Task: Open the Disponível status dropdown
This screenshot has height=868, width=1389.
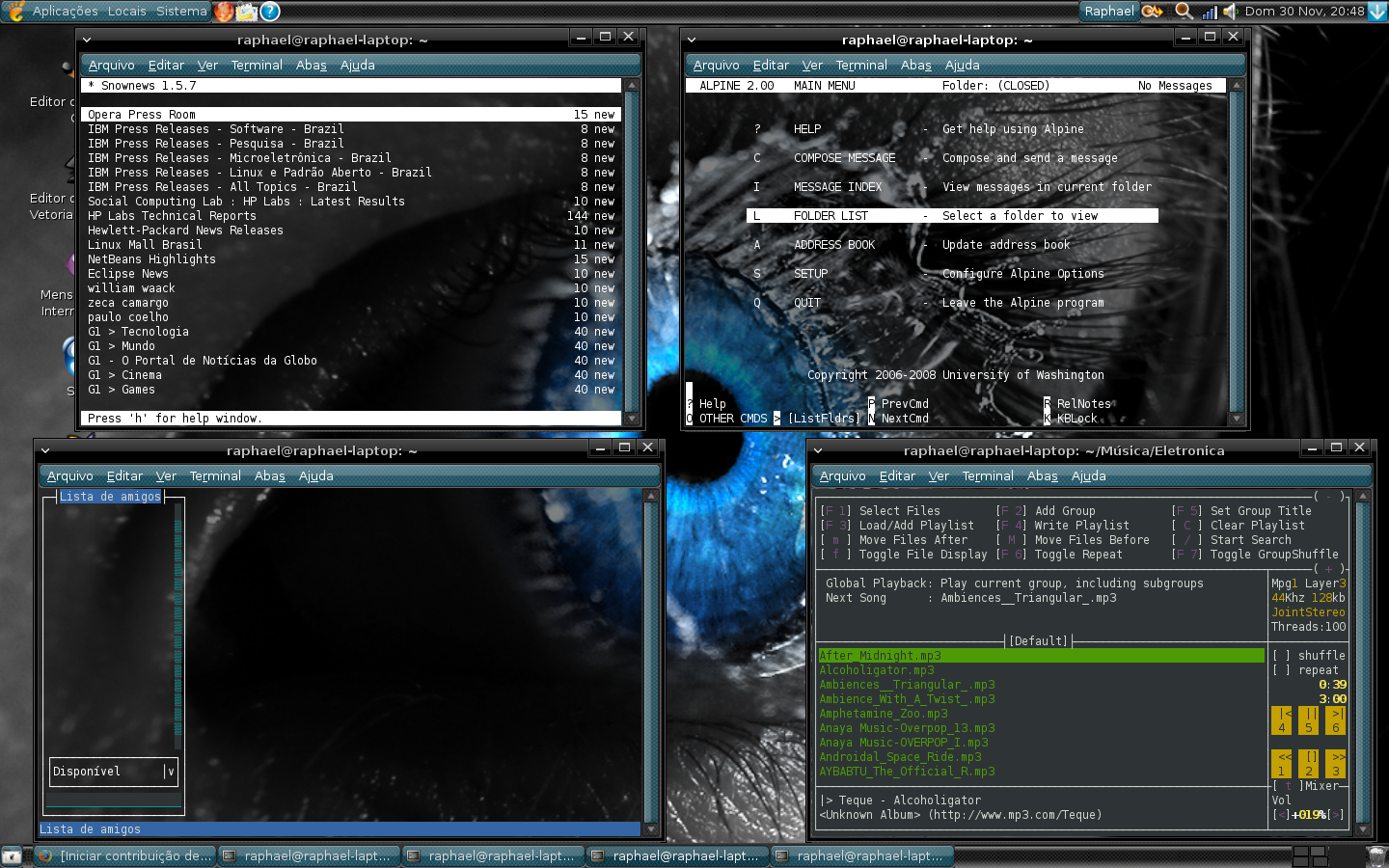Action: click(115, 772)
